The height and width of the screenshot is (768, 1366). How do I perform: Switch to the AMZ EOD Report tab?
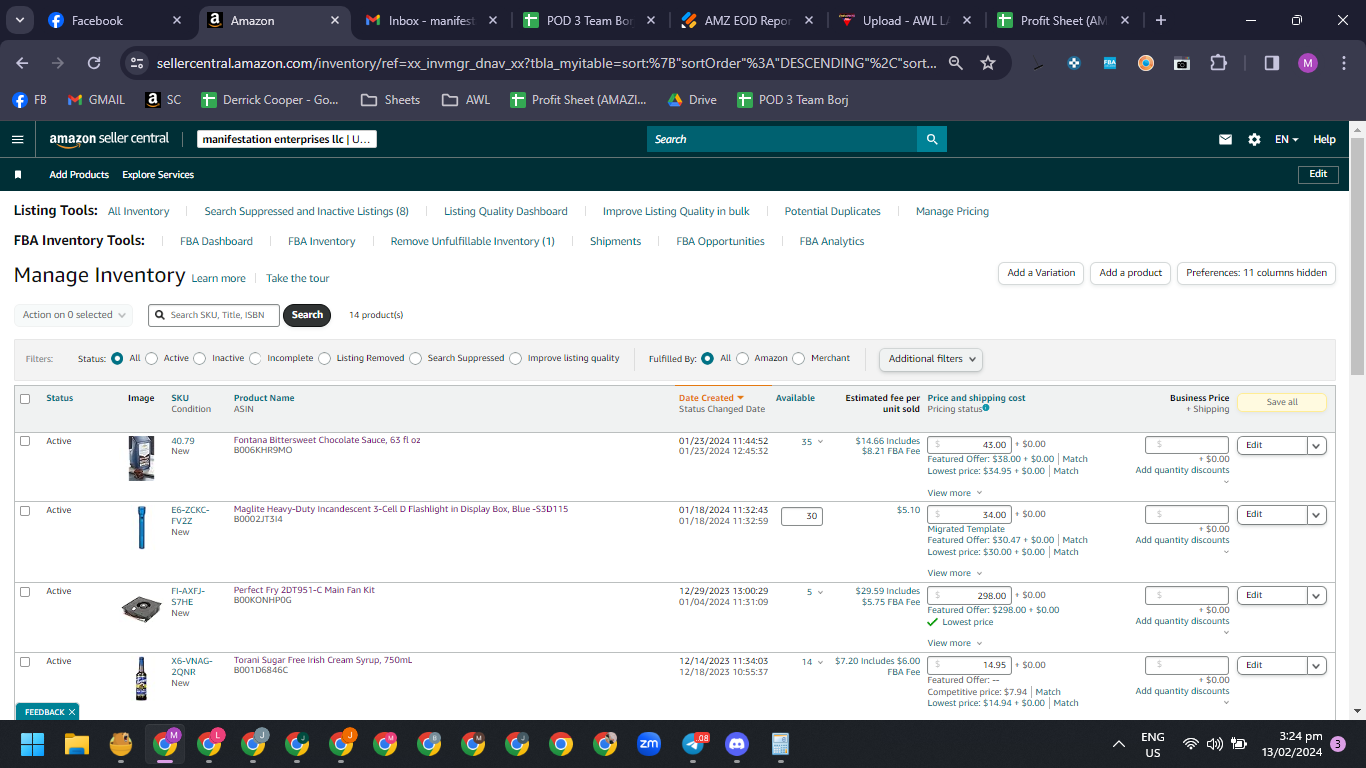[x=745, y=20]
